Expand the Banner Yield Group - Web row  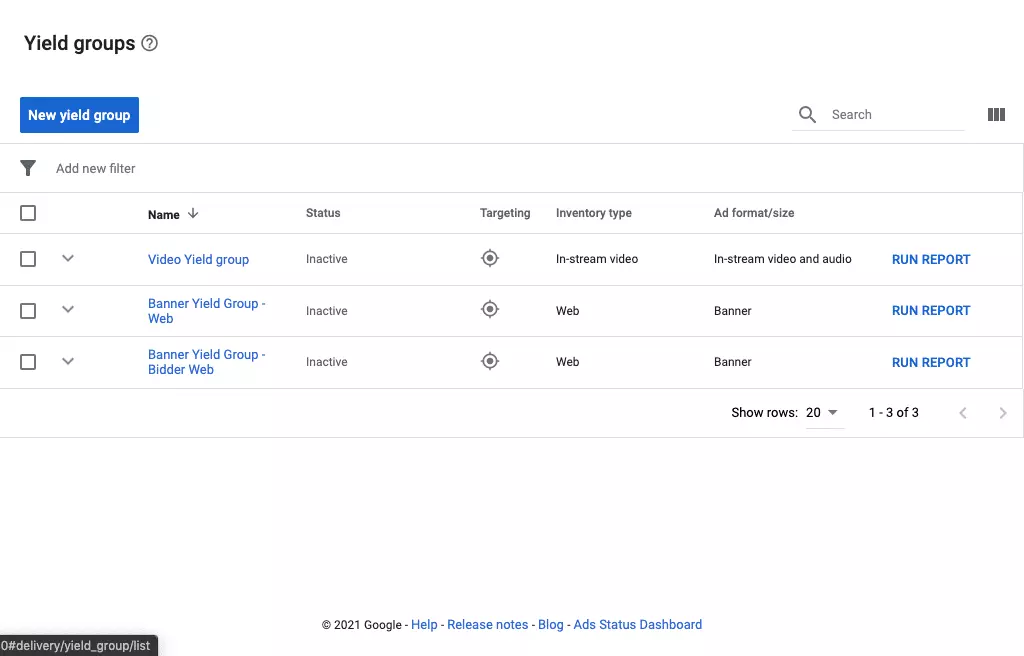coord(68,309)
